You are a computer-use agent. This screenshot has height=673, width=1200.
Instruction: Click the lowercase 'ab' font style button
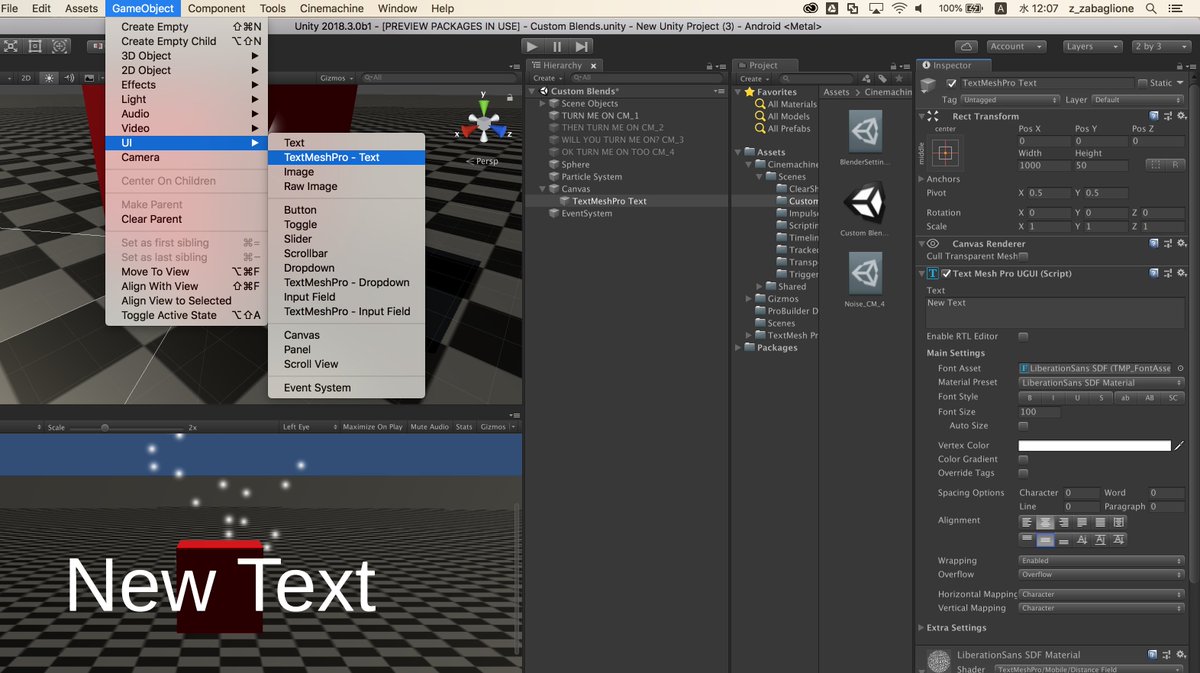coord(1126,398)
